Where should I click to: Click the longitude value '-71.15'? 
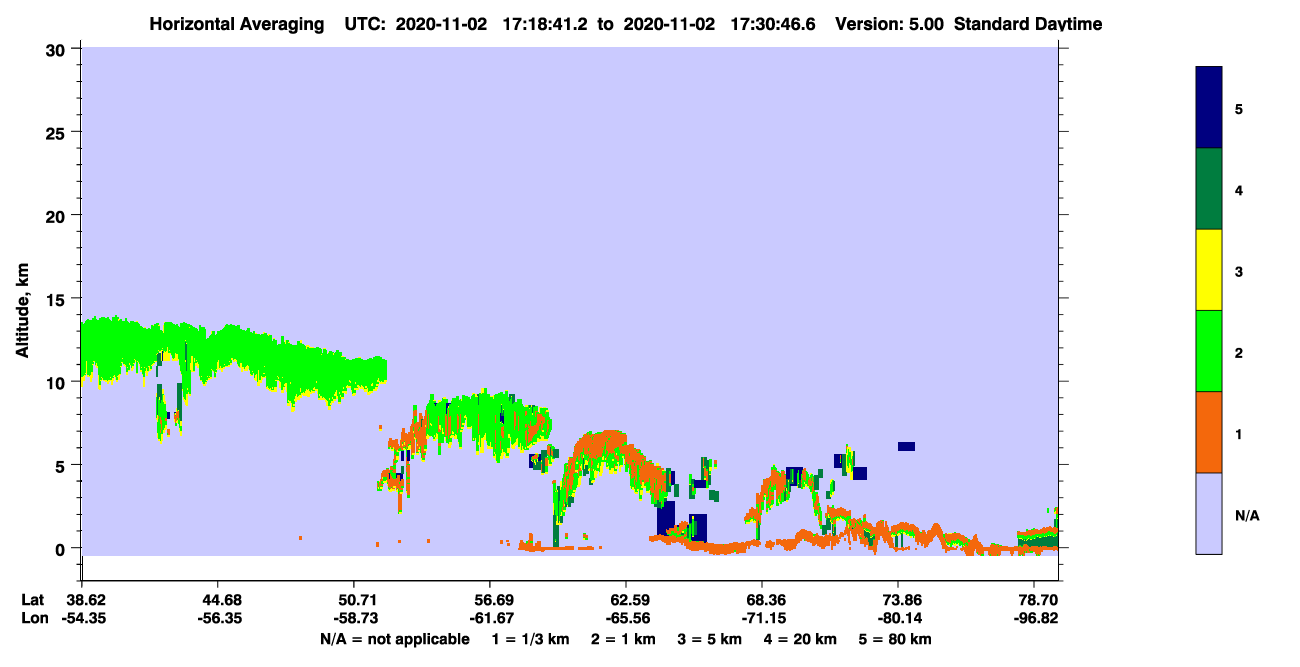click(x=762, y=618)
